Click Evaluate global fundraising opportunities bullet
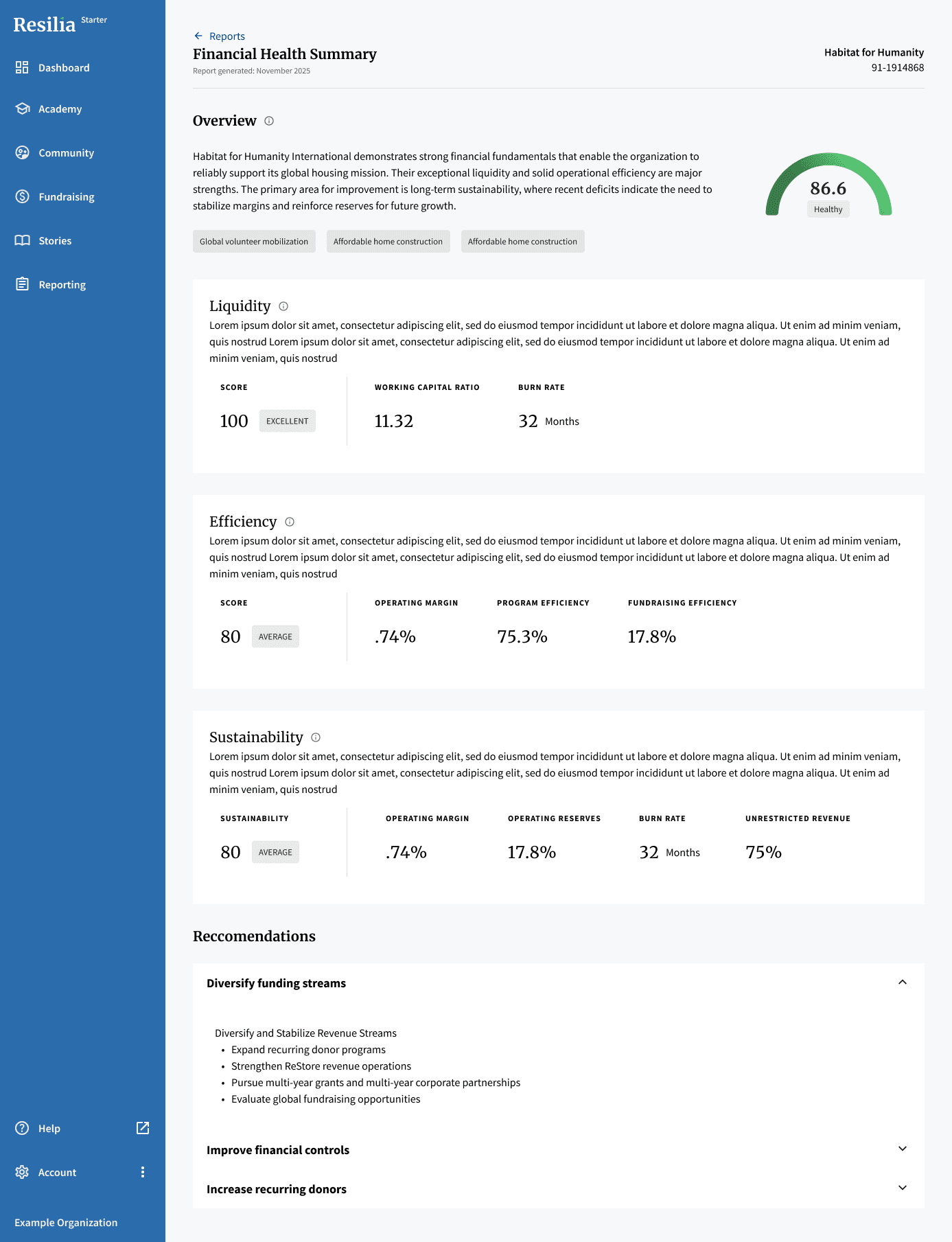 point(325,1099)
